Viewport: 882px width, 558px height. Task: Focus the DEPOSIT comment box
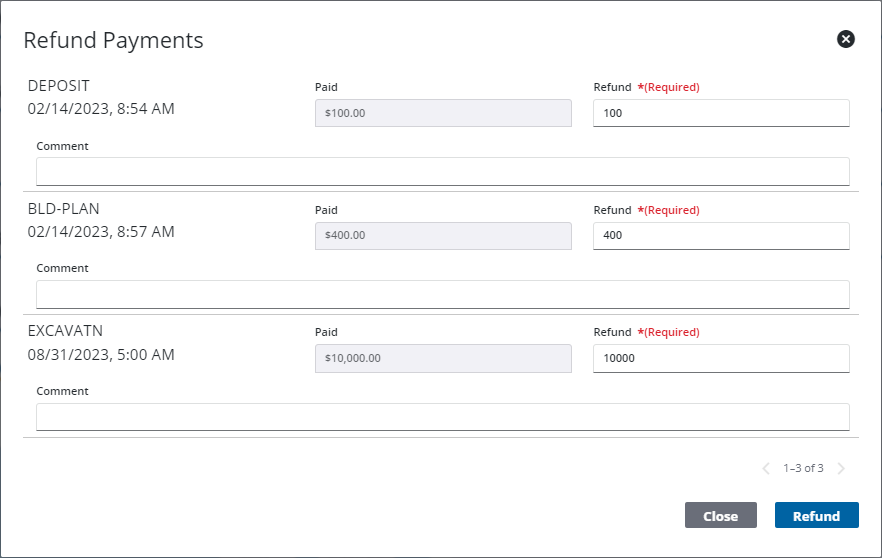[442, 171]
